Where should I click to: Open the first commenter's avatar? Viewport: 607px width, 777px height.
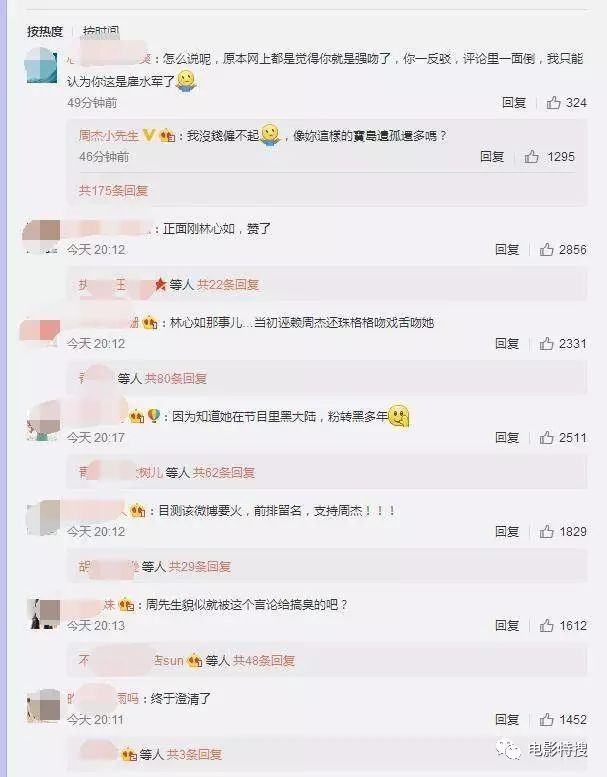point(42,67)
